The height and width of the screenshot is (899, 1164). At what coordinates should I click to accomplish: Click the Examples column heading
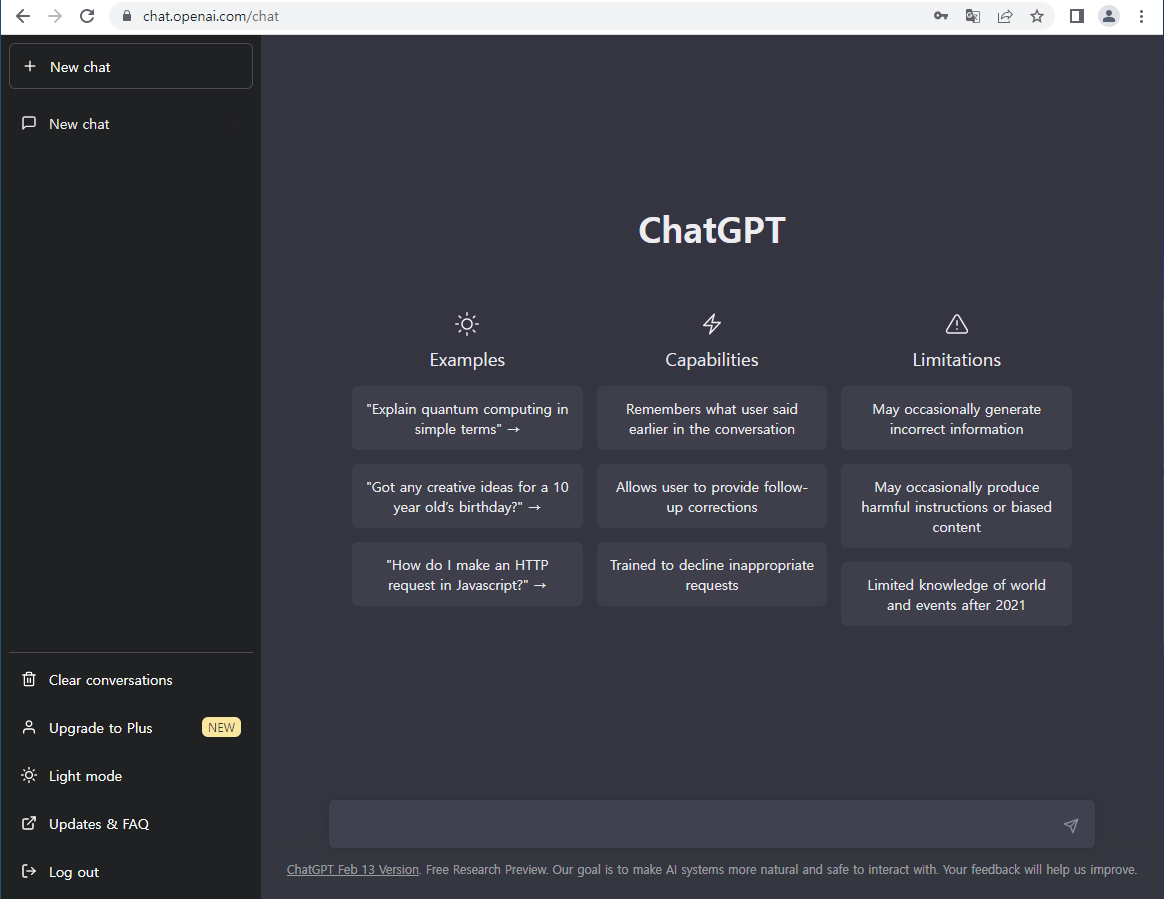pyautogui.click(x=467, y=360)
